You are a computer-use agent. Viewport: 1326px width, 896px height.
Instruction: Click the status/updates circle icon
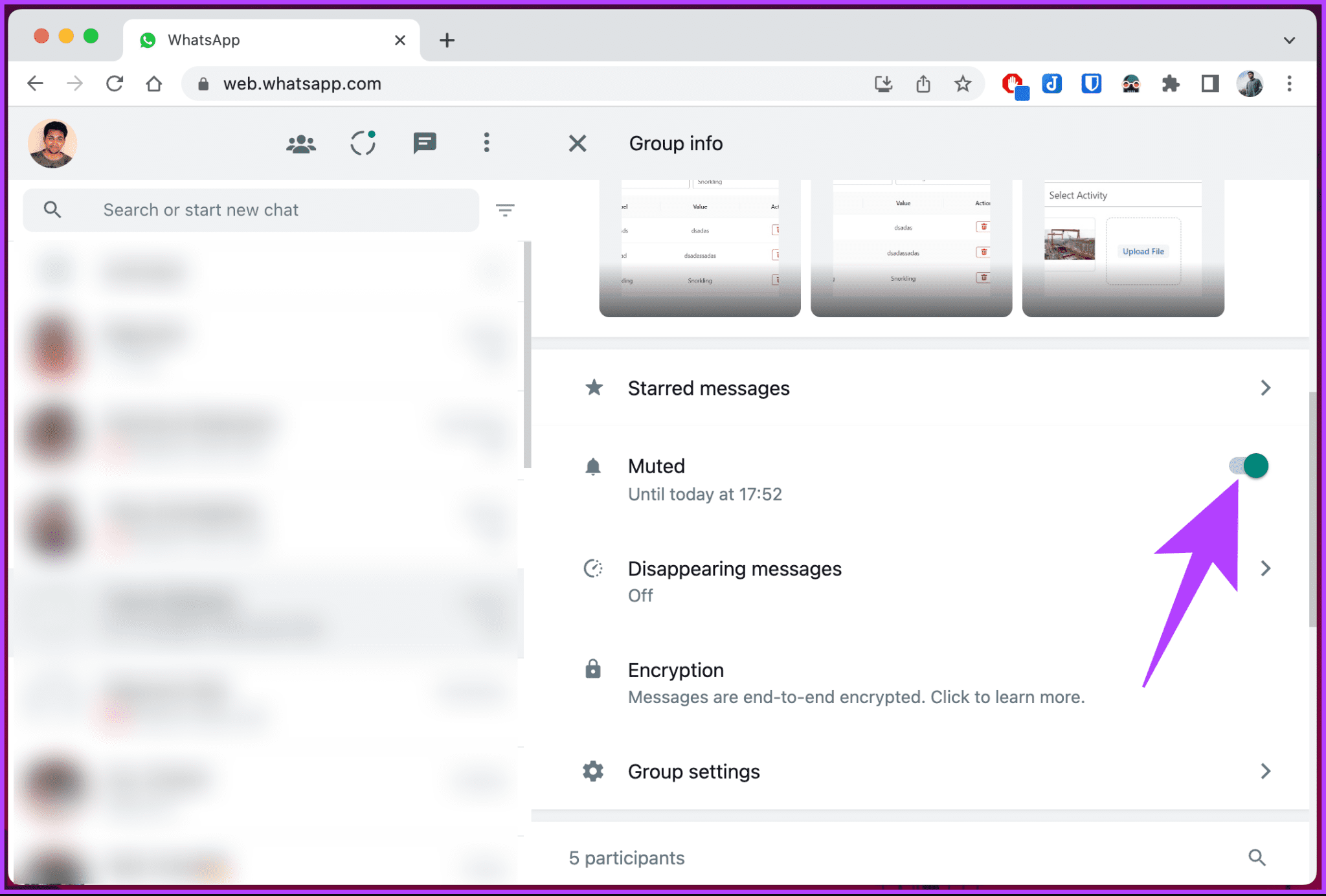tap(364, 143)
